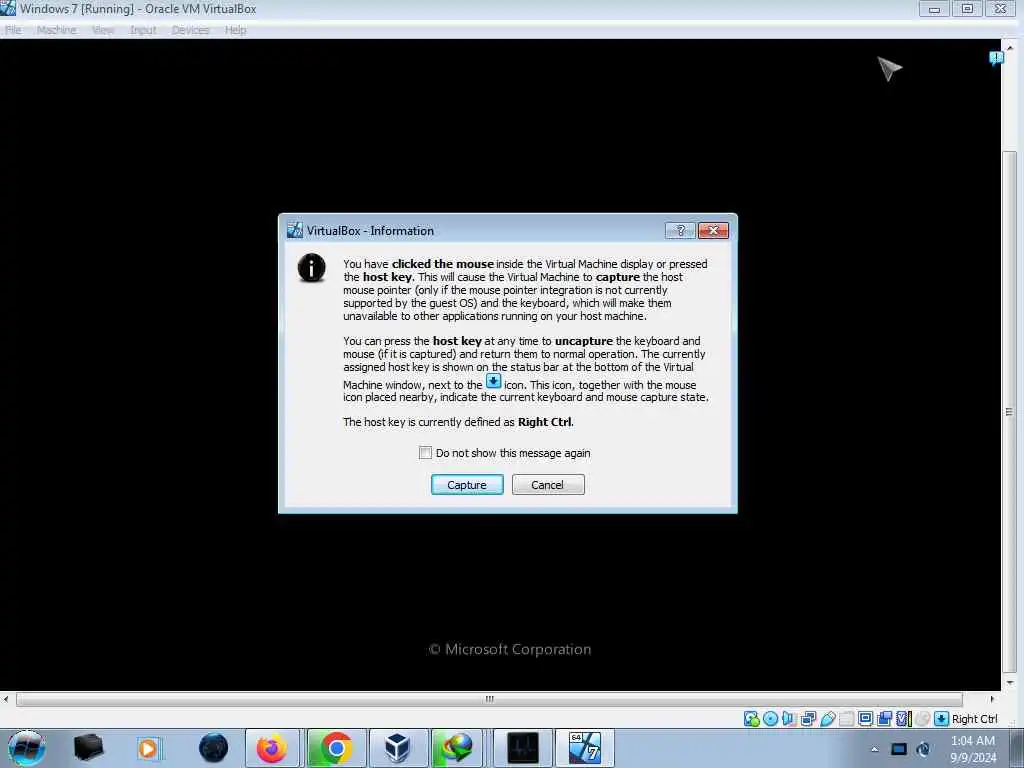The height and width of the screenshot is (768, 1024).
Task: Enable Do not show this message again
Action: point(425,453)
